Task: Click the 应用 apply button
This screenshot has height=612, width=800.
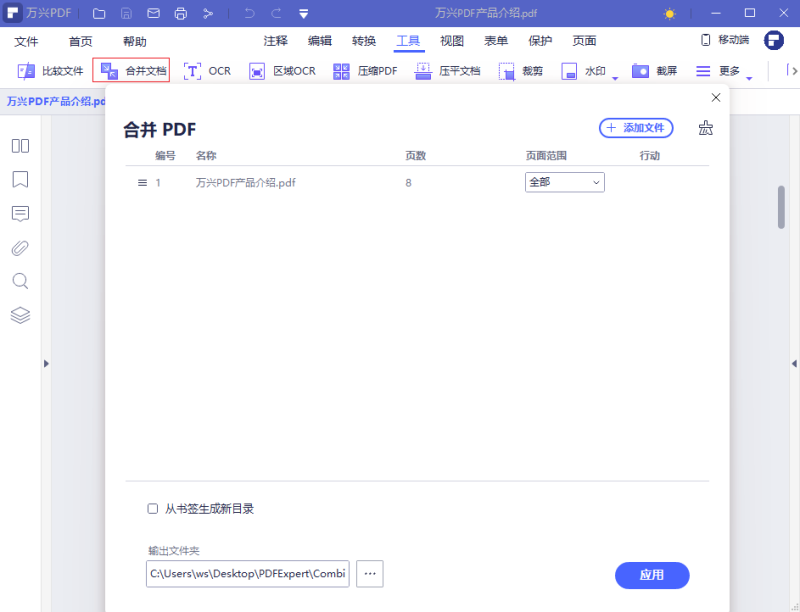Action: pos(652,575)
